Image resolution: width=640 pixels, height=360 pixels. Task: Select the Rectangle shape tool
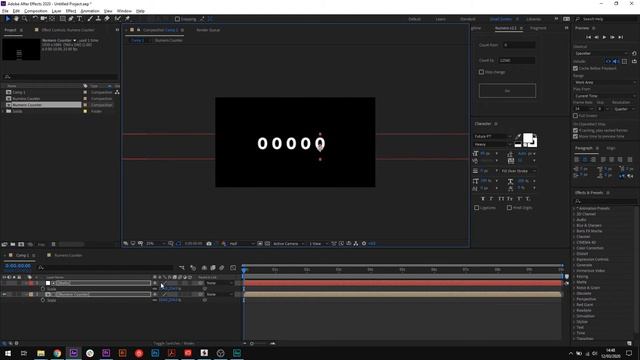[62, 19]
